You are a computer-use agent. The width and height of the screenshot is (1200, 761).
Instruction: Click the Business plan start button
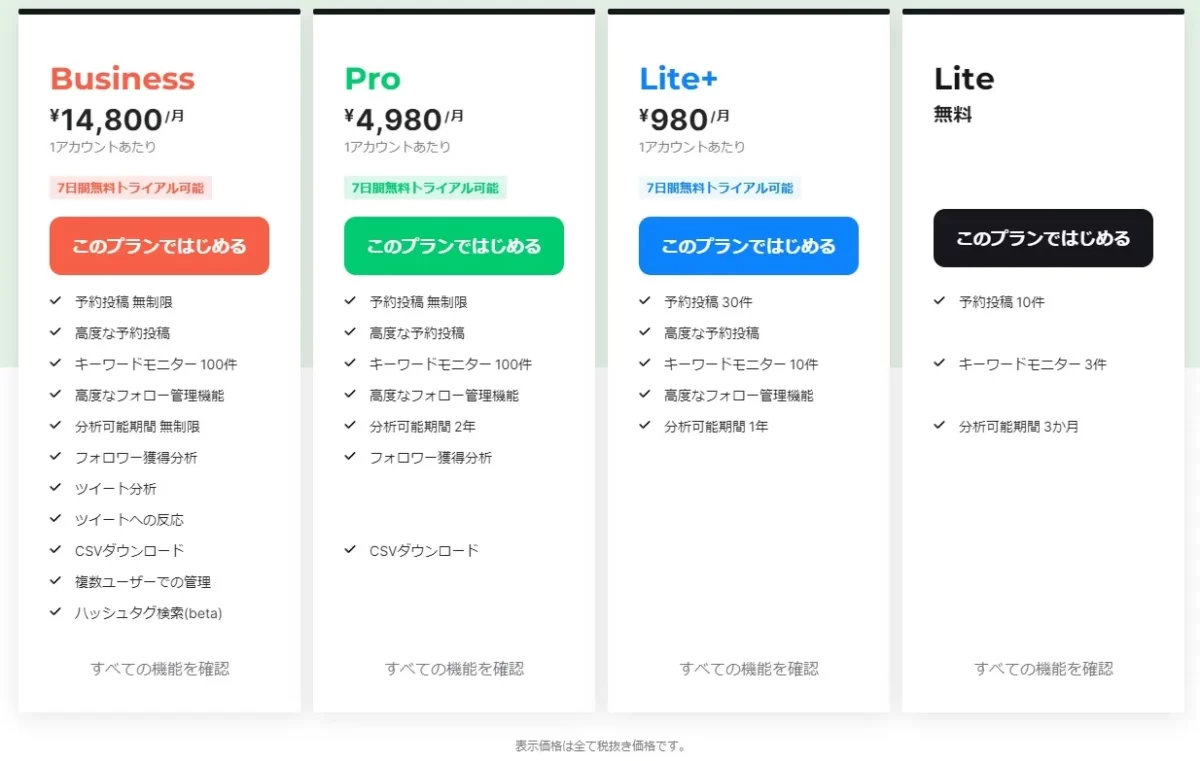coord(159,246)
